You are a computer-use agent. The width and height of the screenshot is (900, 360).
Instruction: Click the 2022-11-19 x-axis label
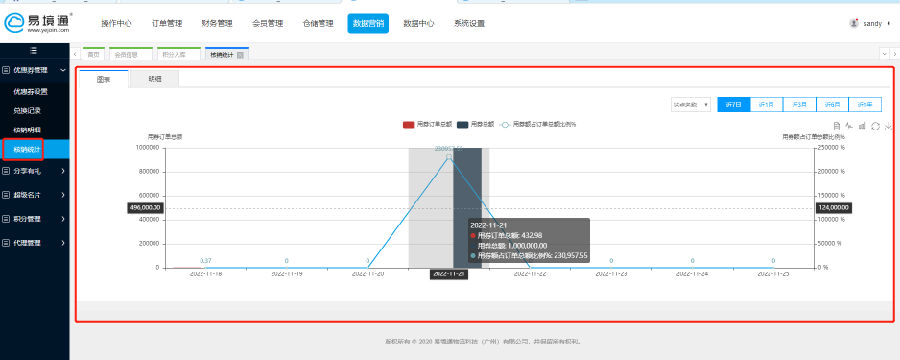point(287,274)
